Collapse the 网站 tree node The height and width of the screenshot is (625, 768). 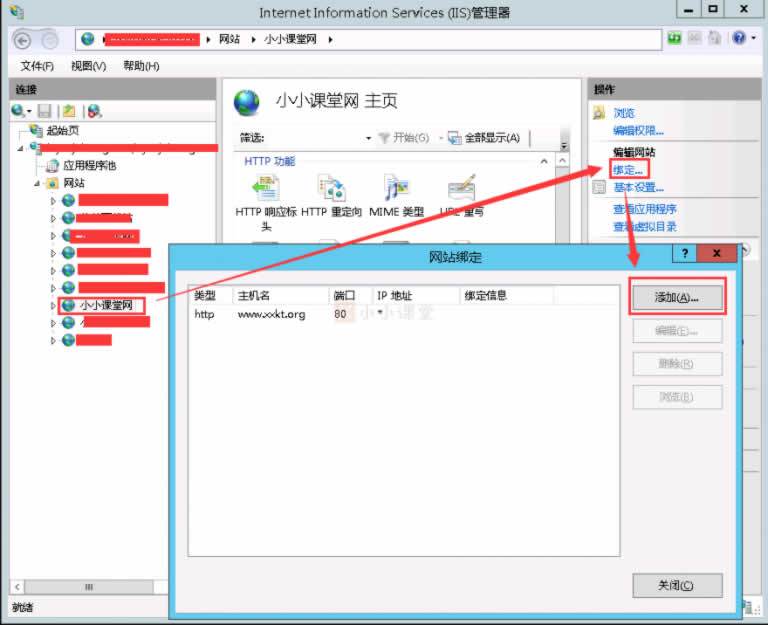[37, 183]
